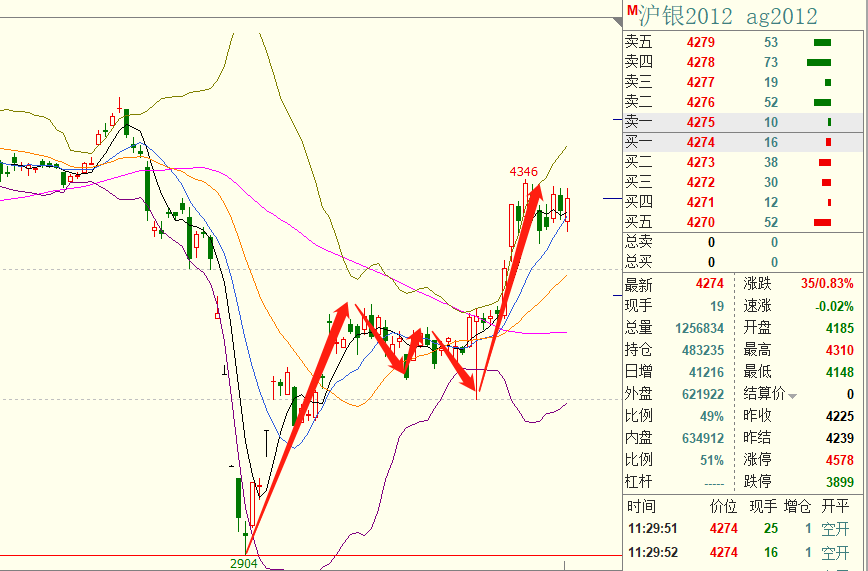
Task: Select the 买三 volume 30
Action: click(771, 182)
